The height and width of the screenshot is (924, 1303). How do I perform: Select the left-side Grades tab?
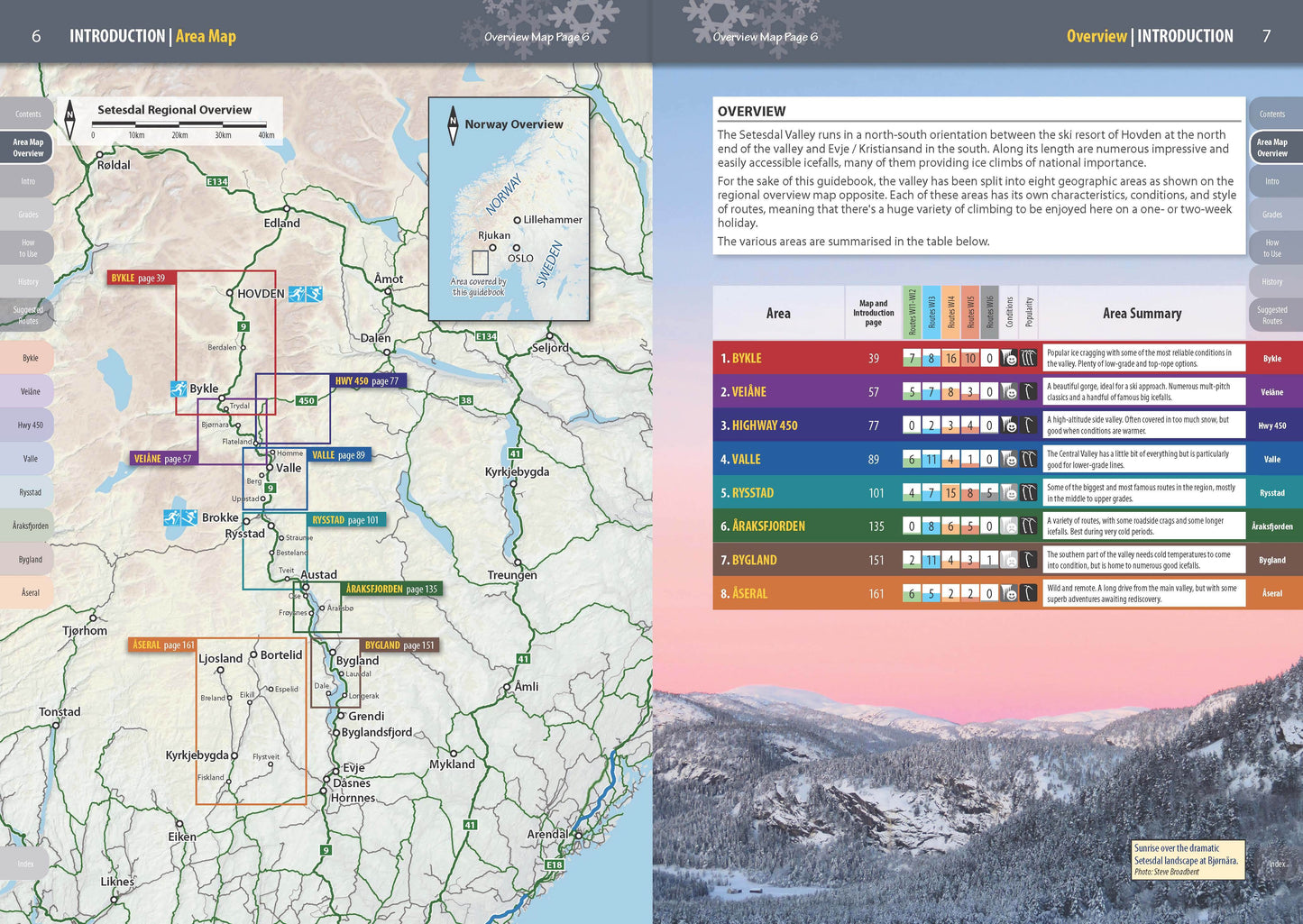[x=27, y=215]
